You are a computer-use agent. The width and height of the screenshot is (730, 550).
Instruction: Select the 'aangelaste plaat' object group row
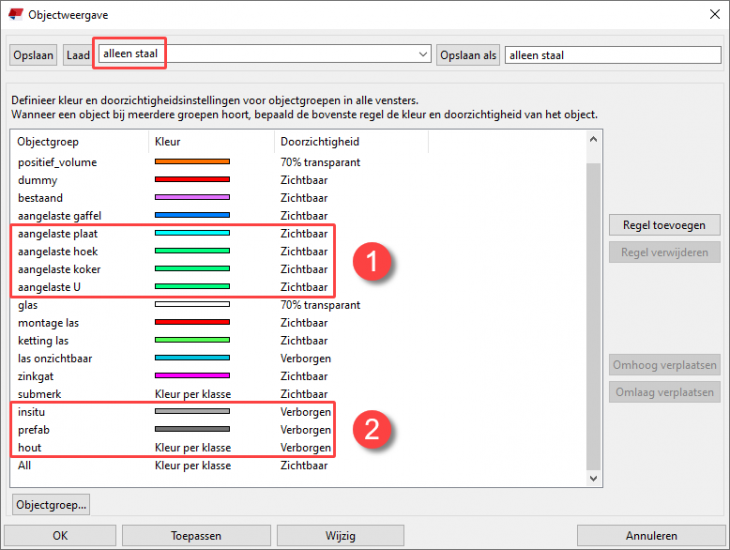click(x=61, y=234)
